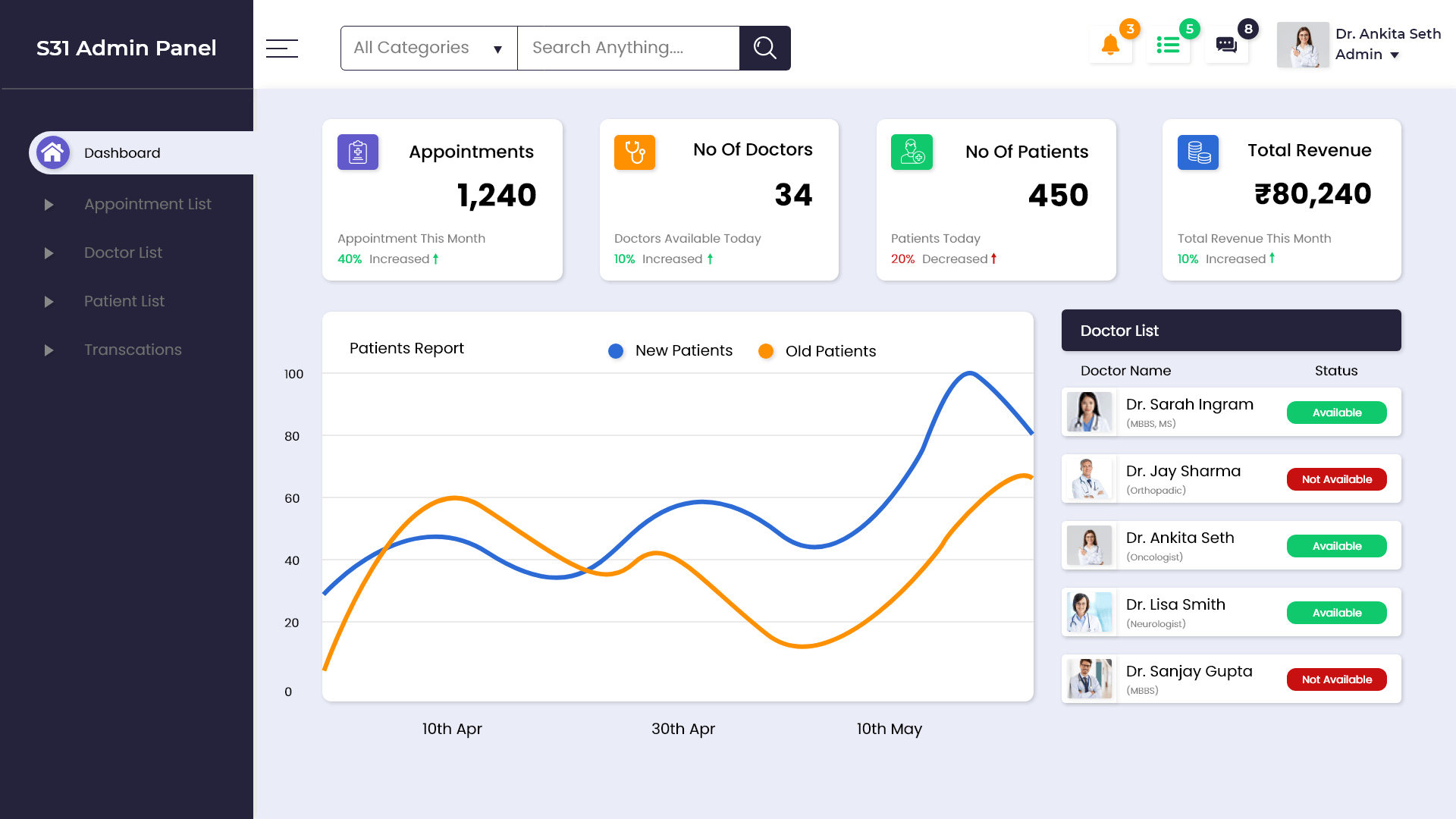The image size is (1456, 819).
Task: Click 10th May axis label
Action: 890,729
